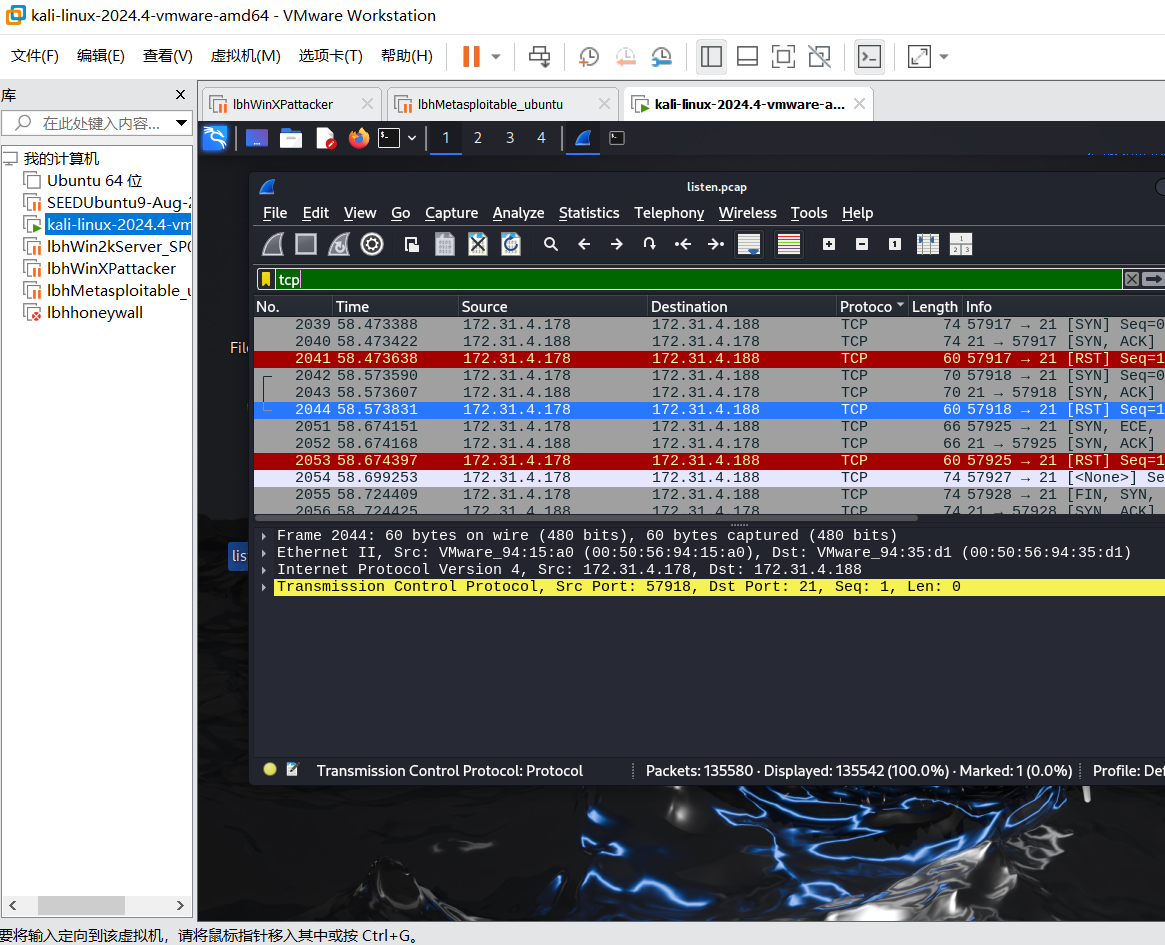
Task: Select packet 2041 RST row
Action: 710,359
